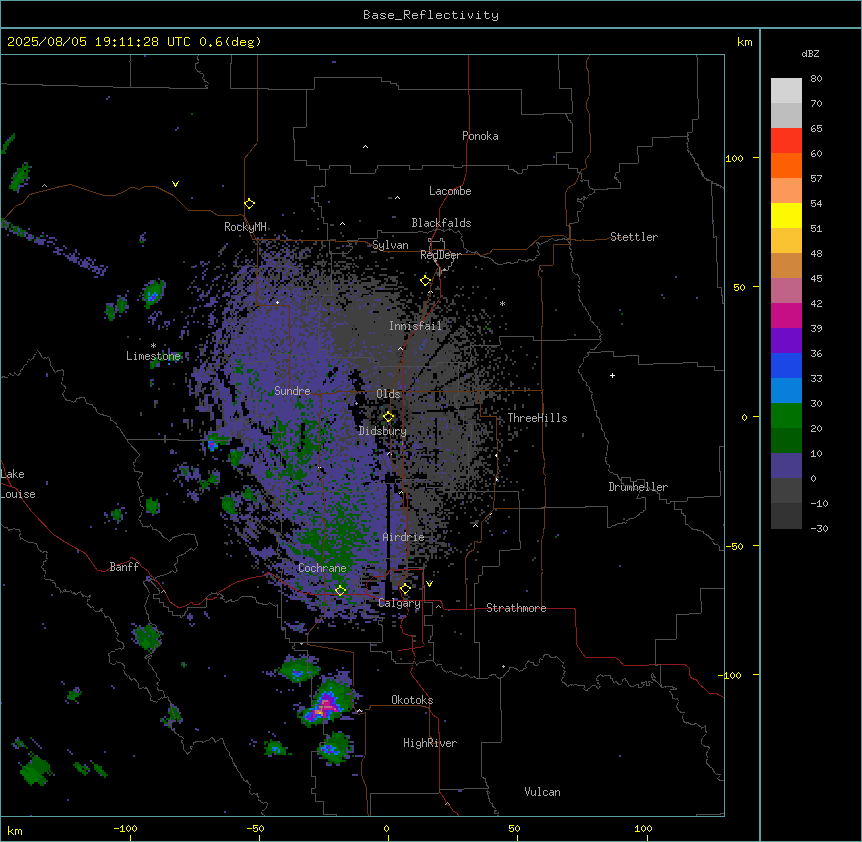Click the Blackfalds city label

[x=441, y=223]
